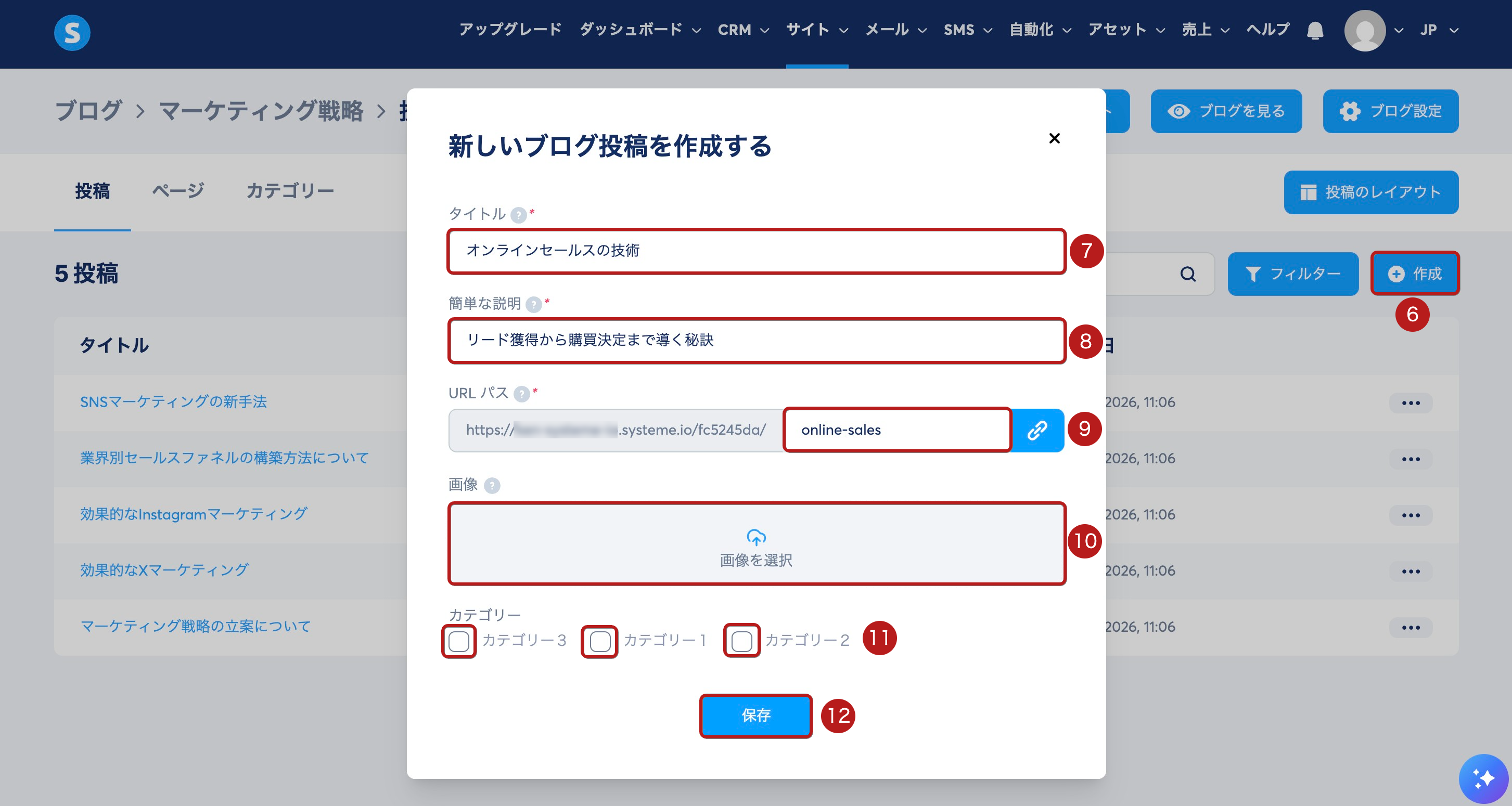The width and height of the screenshot is (1512, 806).
Task: Click the 保存 save button
Action: [755, 715]
